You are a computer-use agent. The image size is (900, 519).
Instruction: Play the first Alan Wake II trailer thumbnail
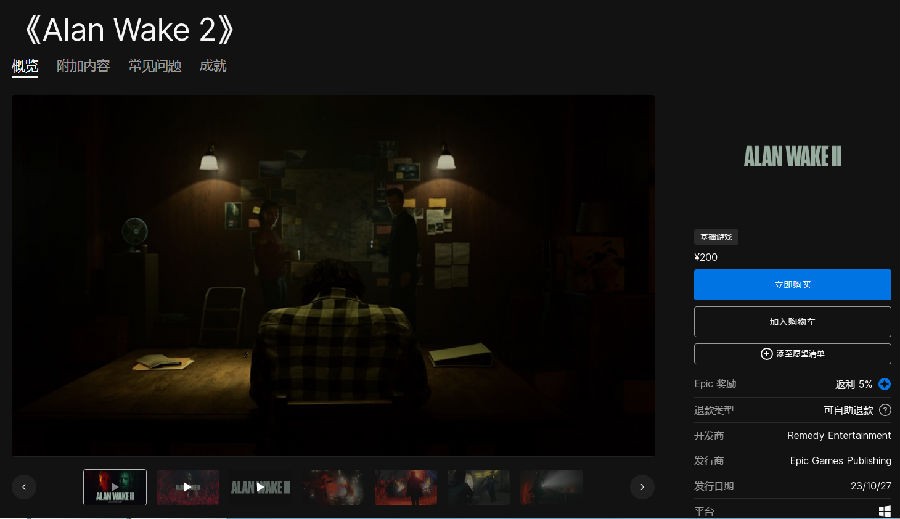click(115, 487)
